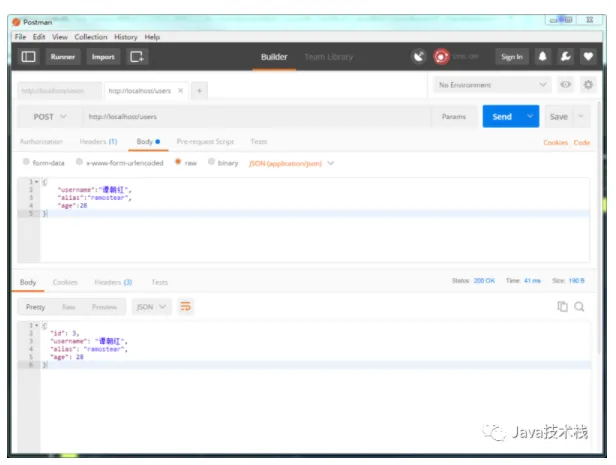The width and height of the screenshot is (616, 465).
Task: Click the interceptor satellite icon
Action: pyautogui.click(x=419, y=57)
